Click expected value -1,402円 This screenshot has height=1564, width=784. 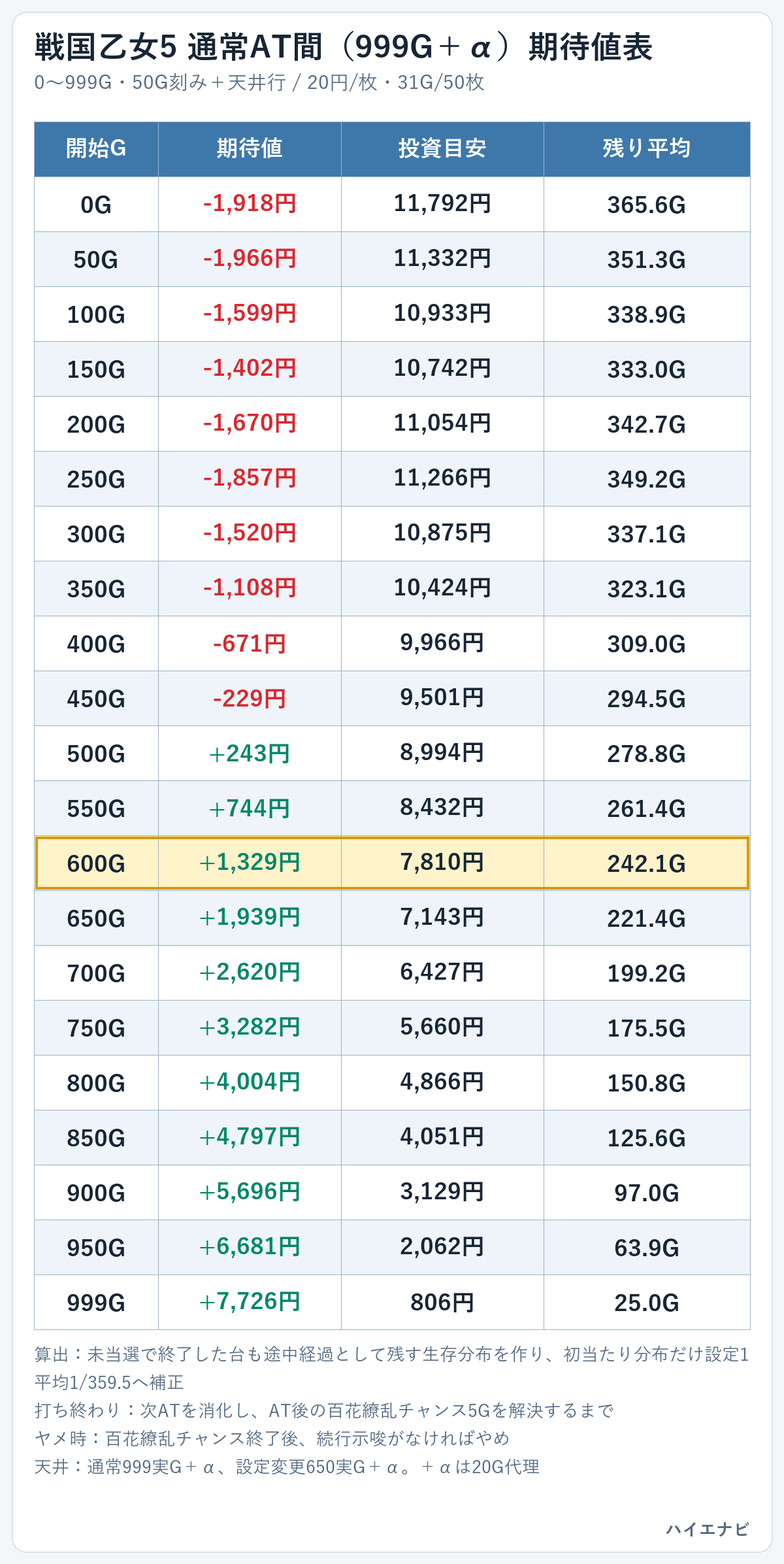[x=250, y=369]
